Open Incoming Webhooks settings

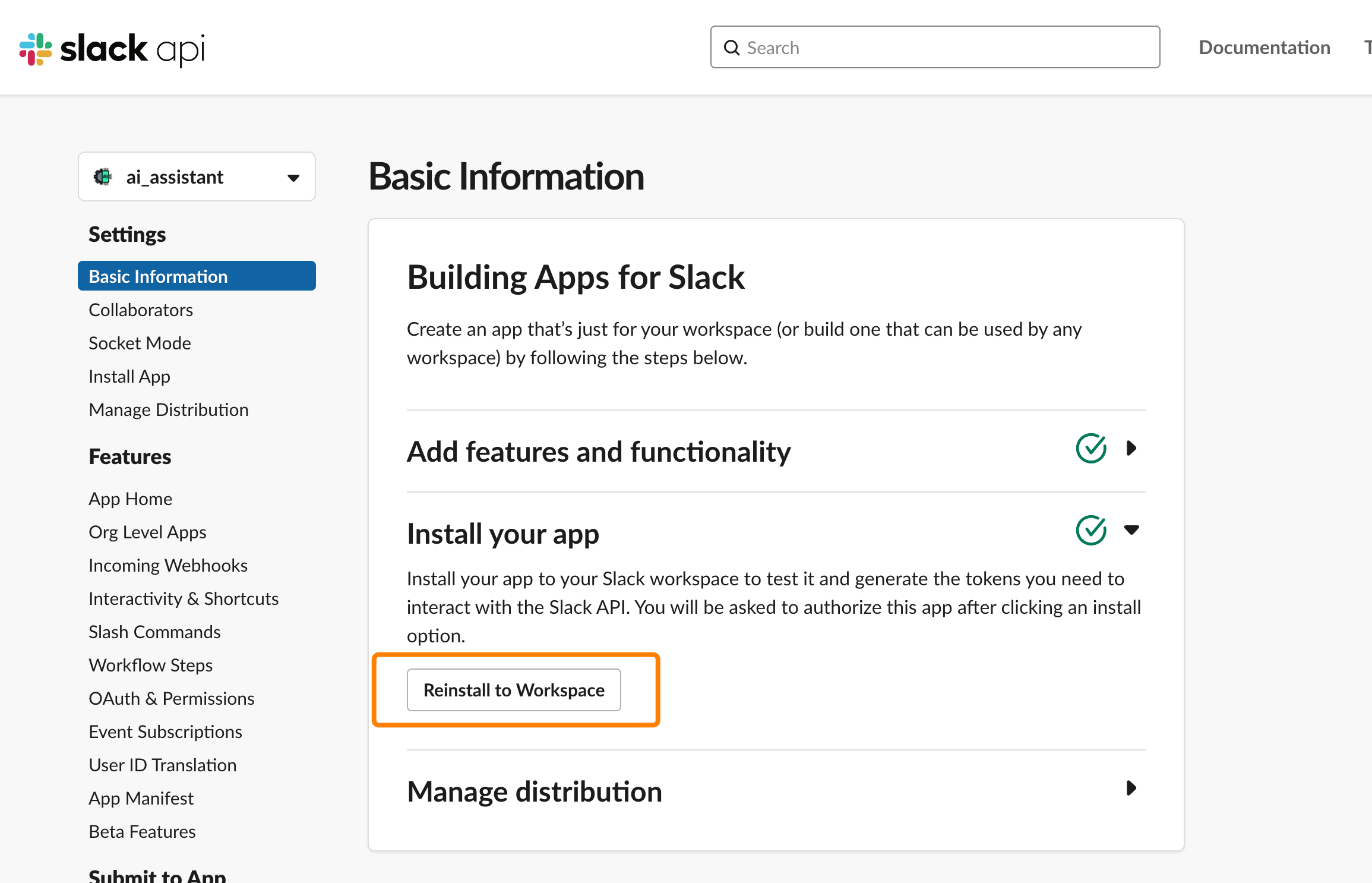168,566
